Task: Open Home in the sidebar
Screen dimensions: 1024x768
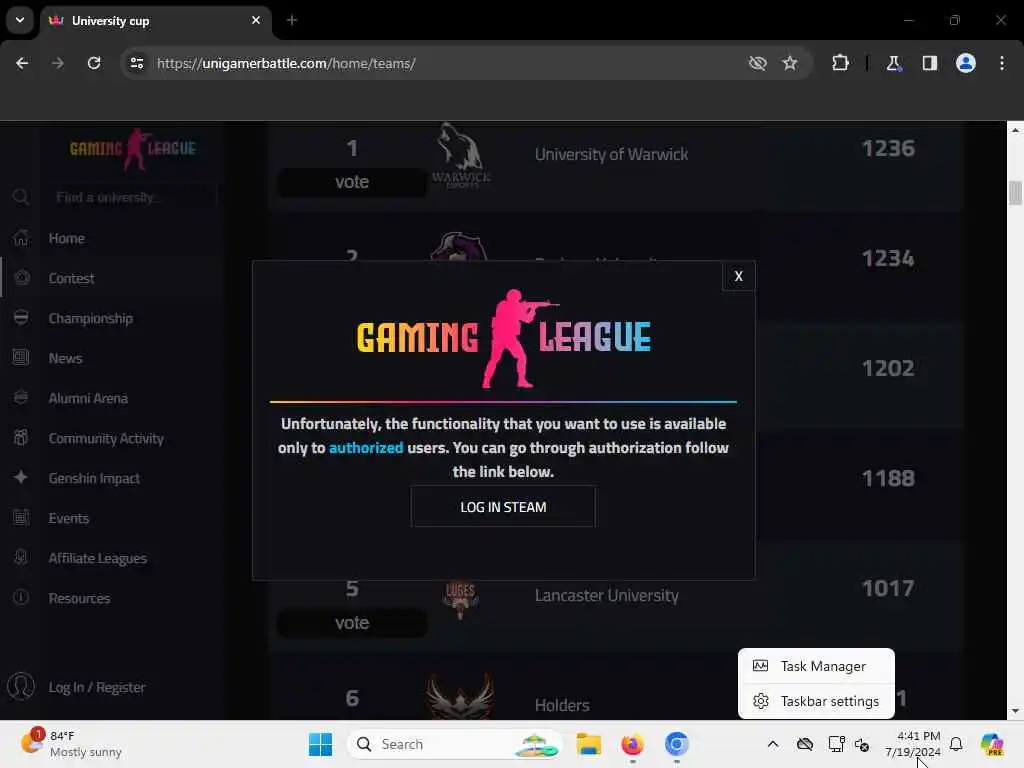Action: (66, 238)
